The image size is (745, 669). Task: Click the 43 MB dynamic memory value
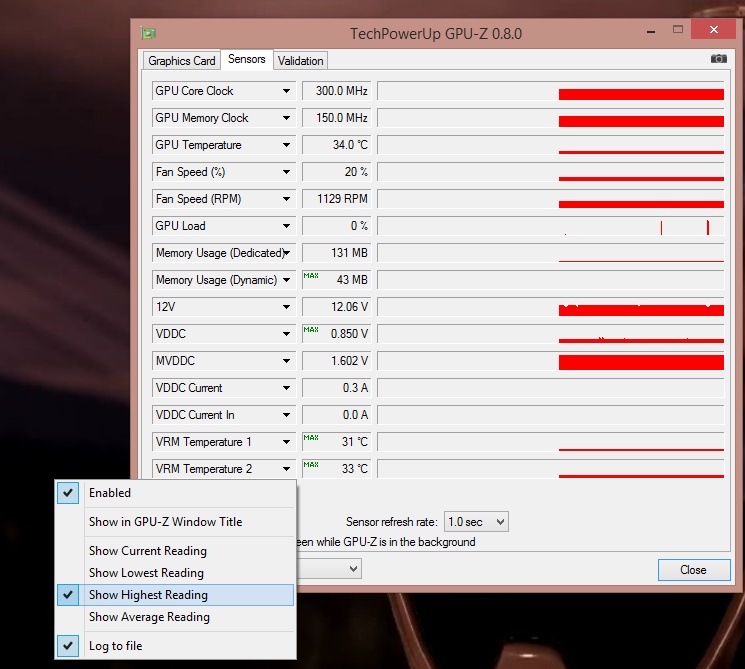pyautogui.click(x=336, y=280)
